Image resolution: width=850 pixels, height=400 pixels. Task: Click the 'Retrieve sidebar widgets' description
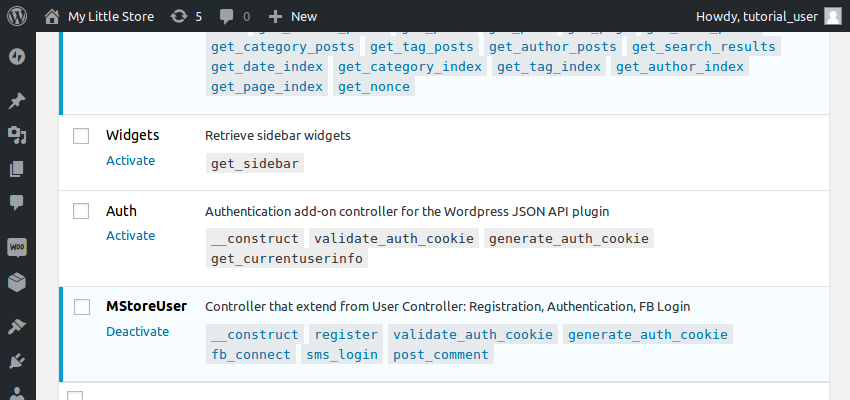278,136
